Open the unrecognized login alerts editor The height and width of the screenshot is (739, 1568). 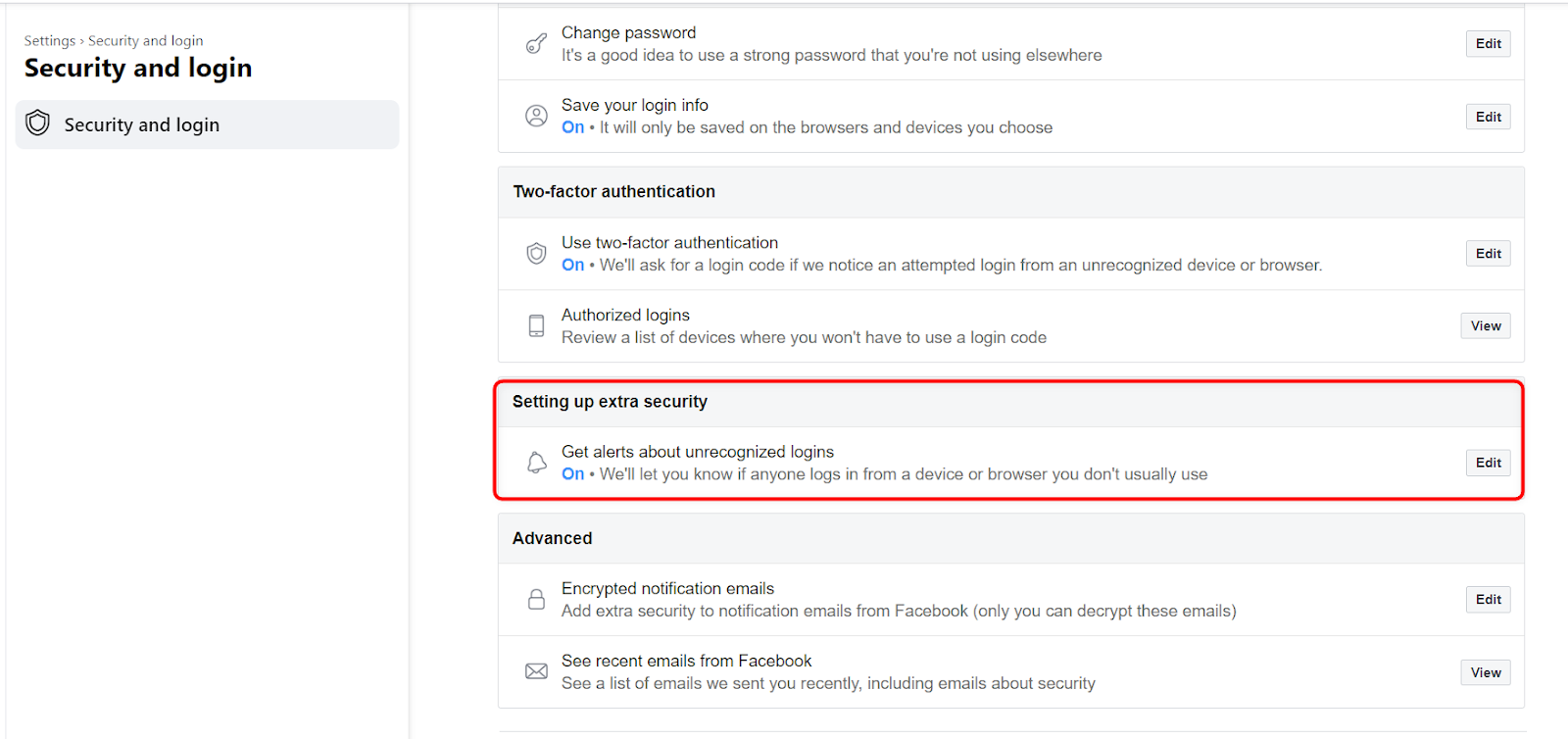click(1487, 462)
